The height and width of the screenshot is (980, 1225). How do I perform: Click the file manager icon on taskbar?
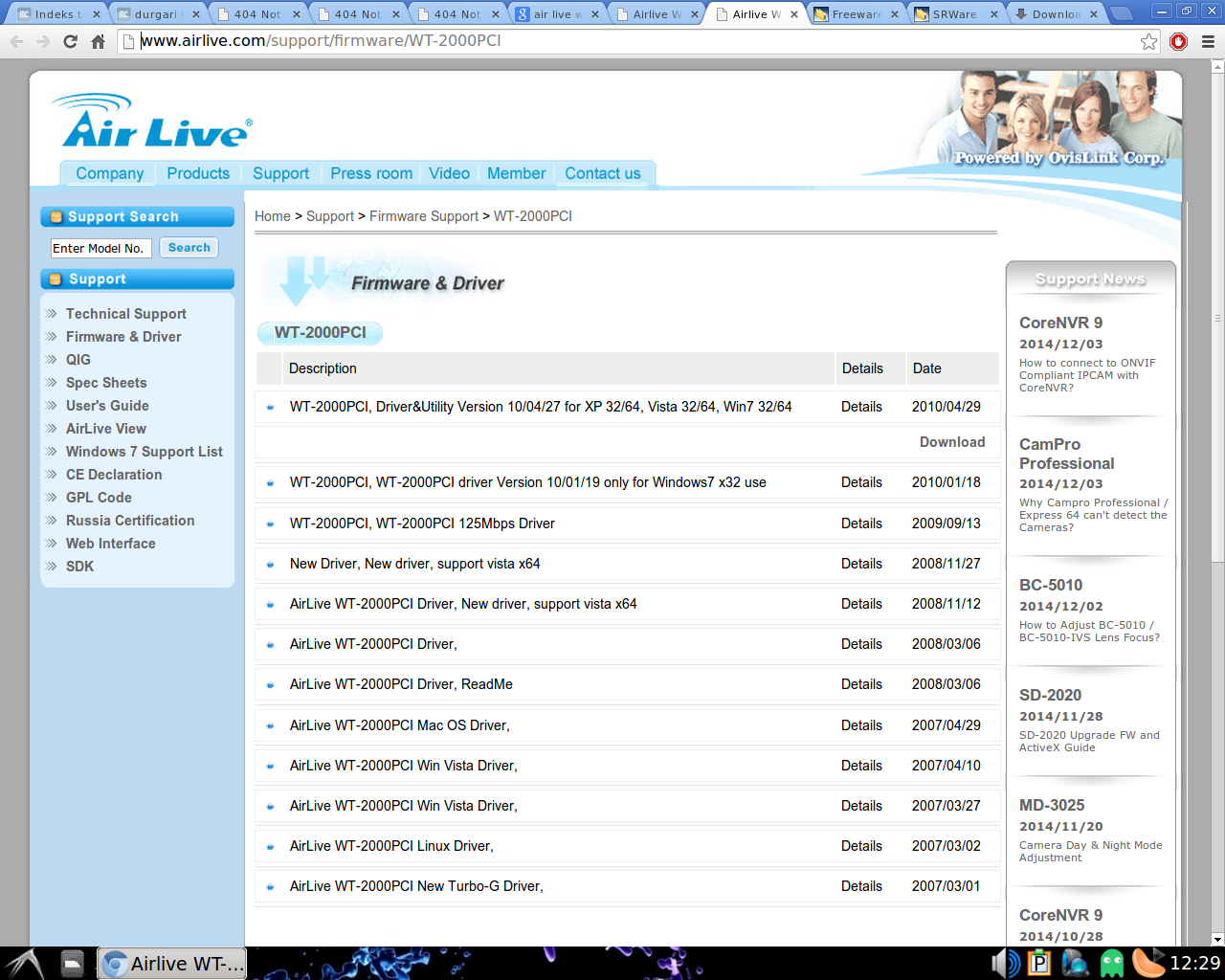click(73, 964)
